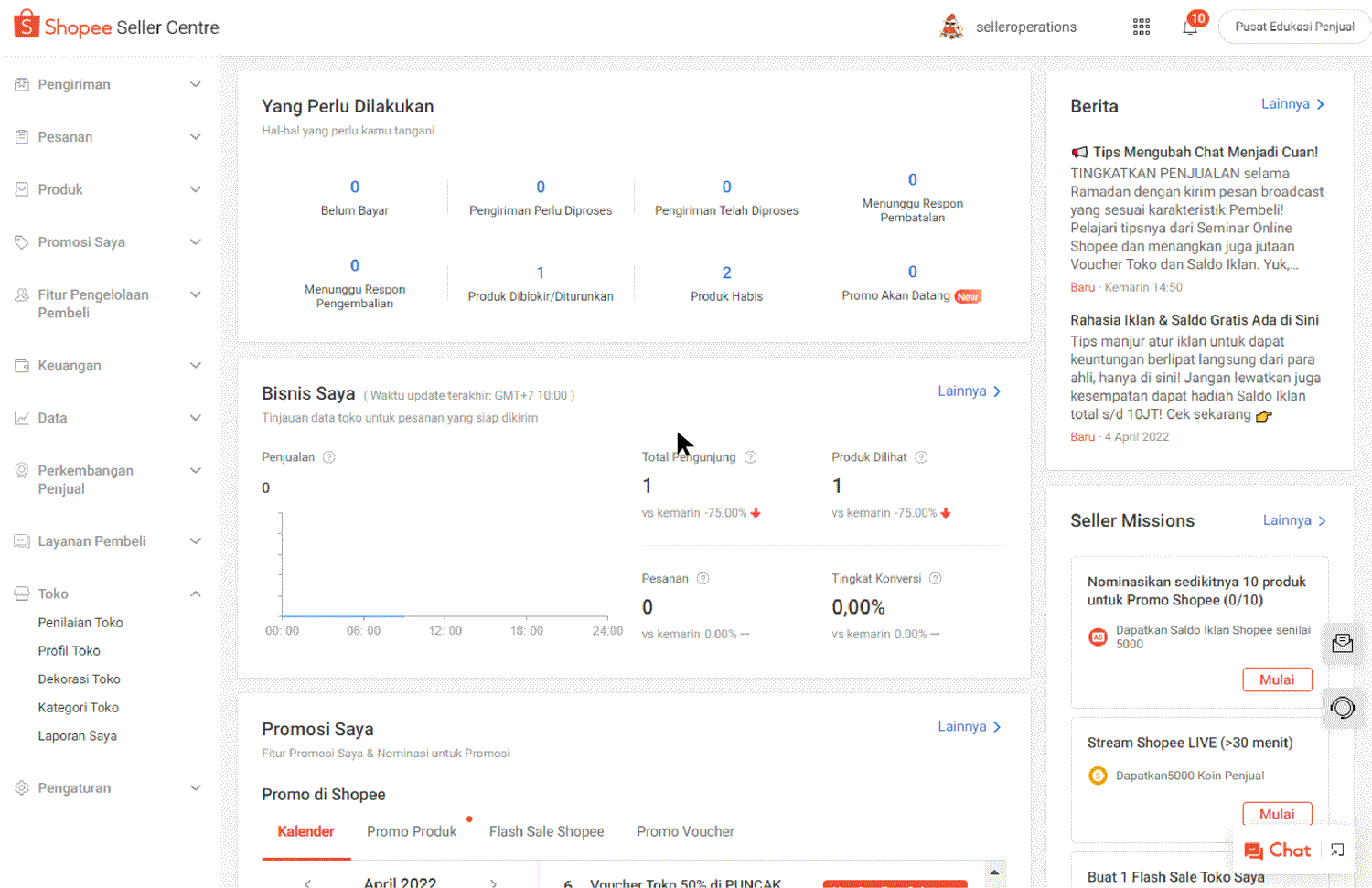The width and height of the screenshot is (1372, 888).
Task: Start the Promo Shopee nomination mission
Action: [x=1277, y=679]
